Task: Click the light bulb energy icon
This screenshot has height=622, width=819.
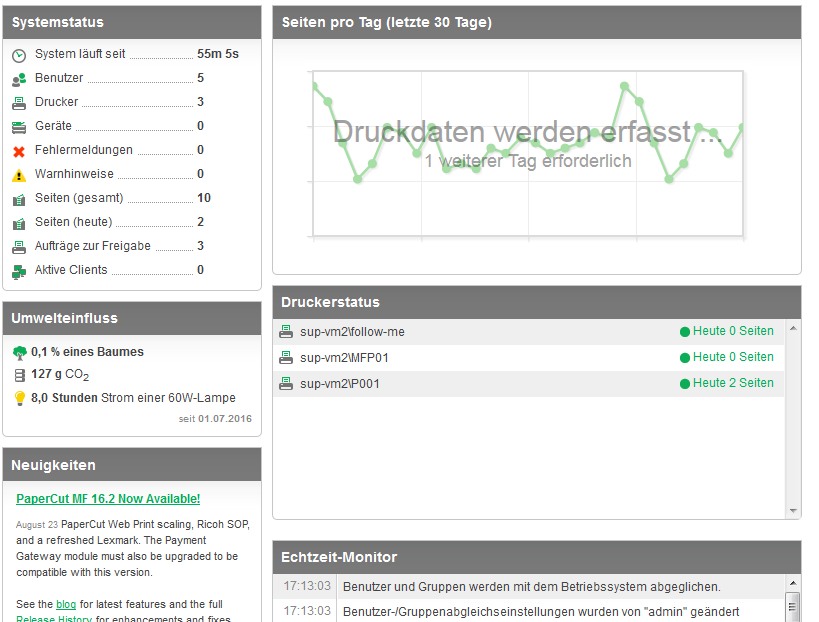Action: coord(19,398)
